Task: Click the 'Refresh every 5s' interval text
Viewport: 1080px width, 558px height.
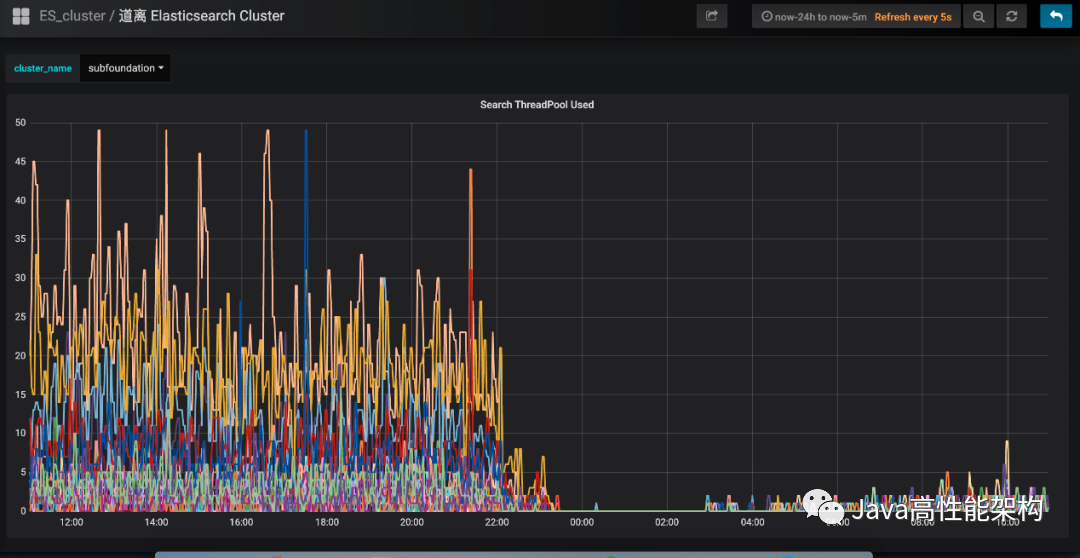Action: coord(912,17)
